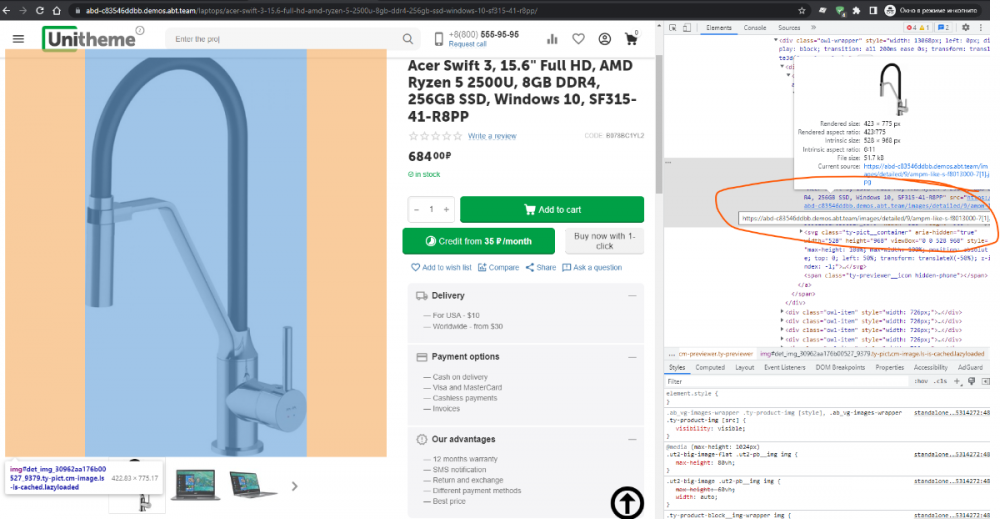Switch to the Console tab
This screenshot has width=1000, height=519.
click(x=755, y=28)
